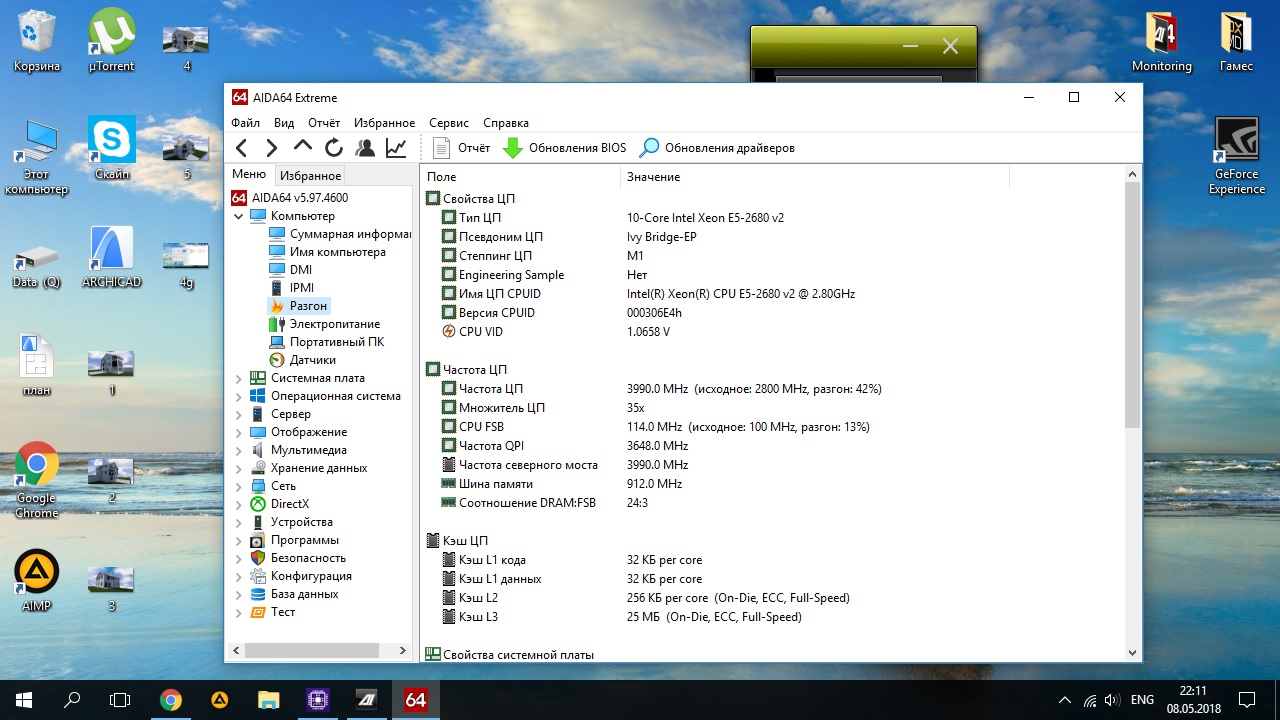
Task: Open File Explorer from the taskbar
Action: click(268, 700)
